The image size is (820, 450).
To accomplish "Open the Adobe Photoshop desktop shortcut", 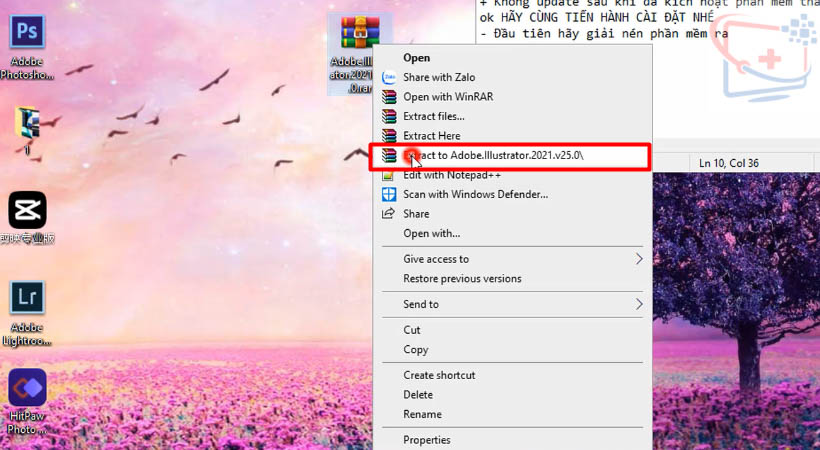I will tap(27, 47).
